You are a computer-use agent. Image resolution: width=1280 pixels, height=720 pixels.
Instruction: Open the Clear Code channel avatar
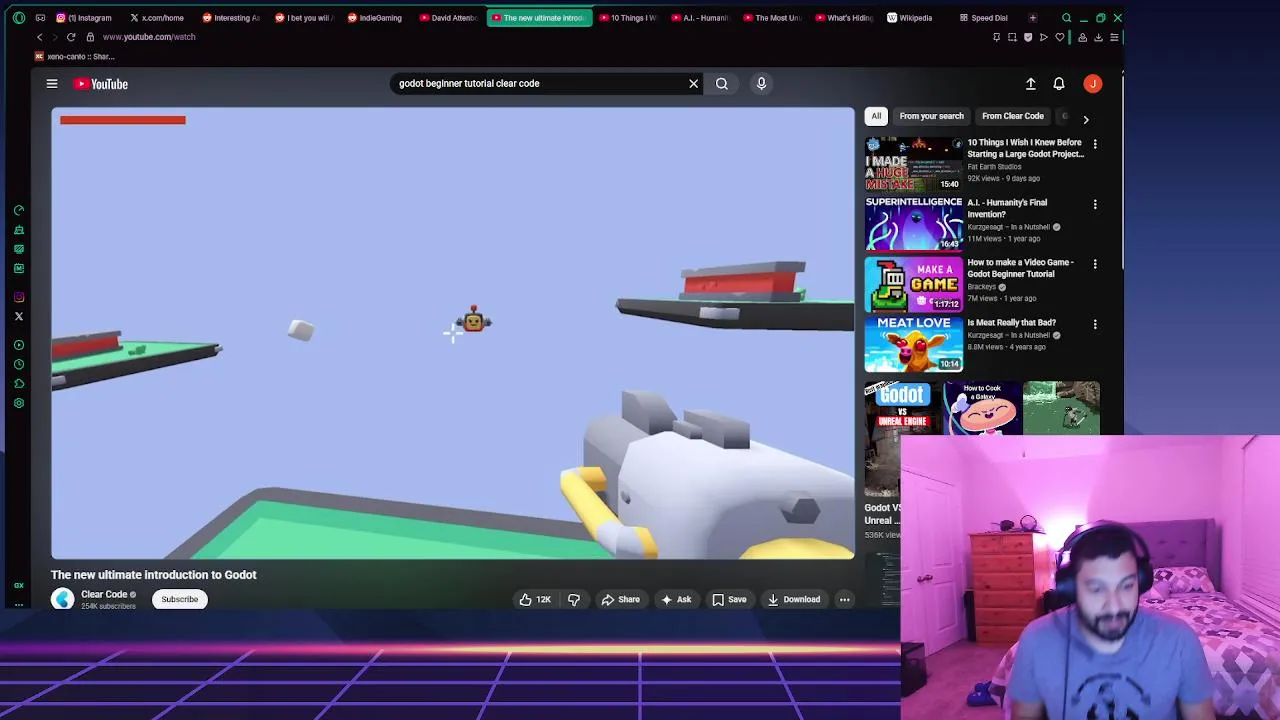pos(63,600)
